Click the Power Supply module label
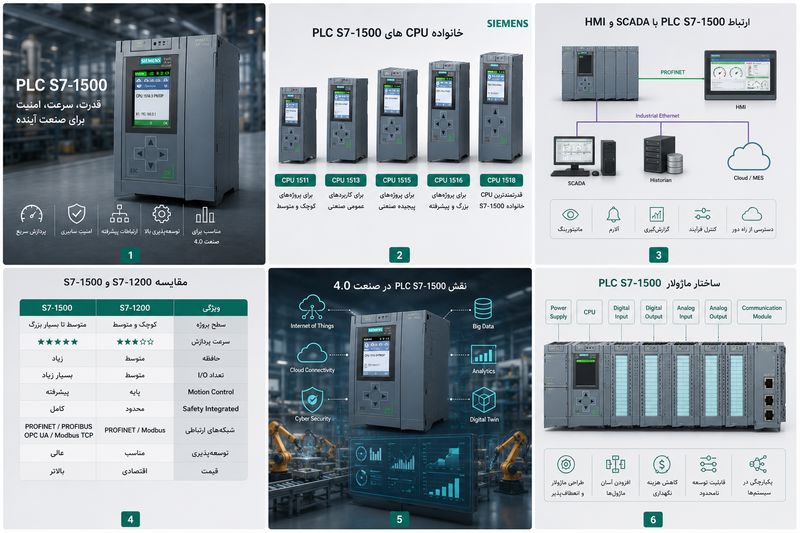This screenshot has height=533, width=800. (x=558, y=312)
